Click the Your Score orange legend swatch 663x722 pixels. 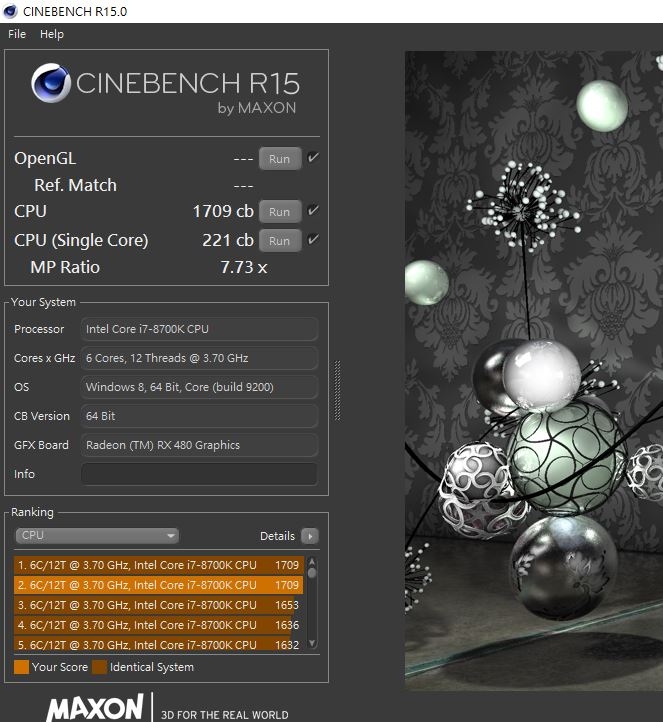[21, 667]
